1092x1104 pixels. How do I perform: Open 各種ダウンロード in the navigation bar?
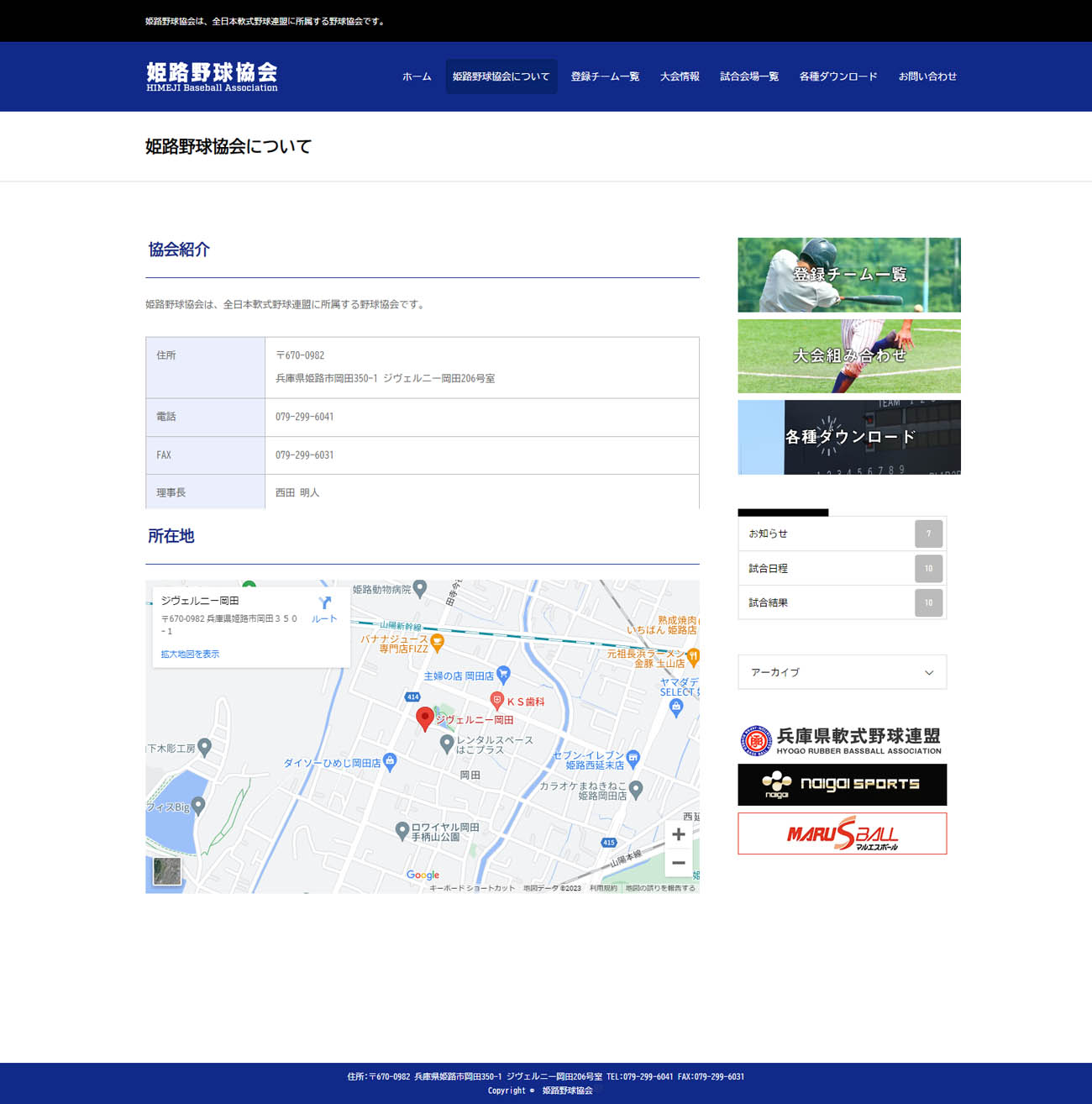[838, 76]
